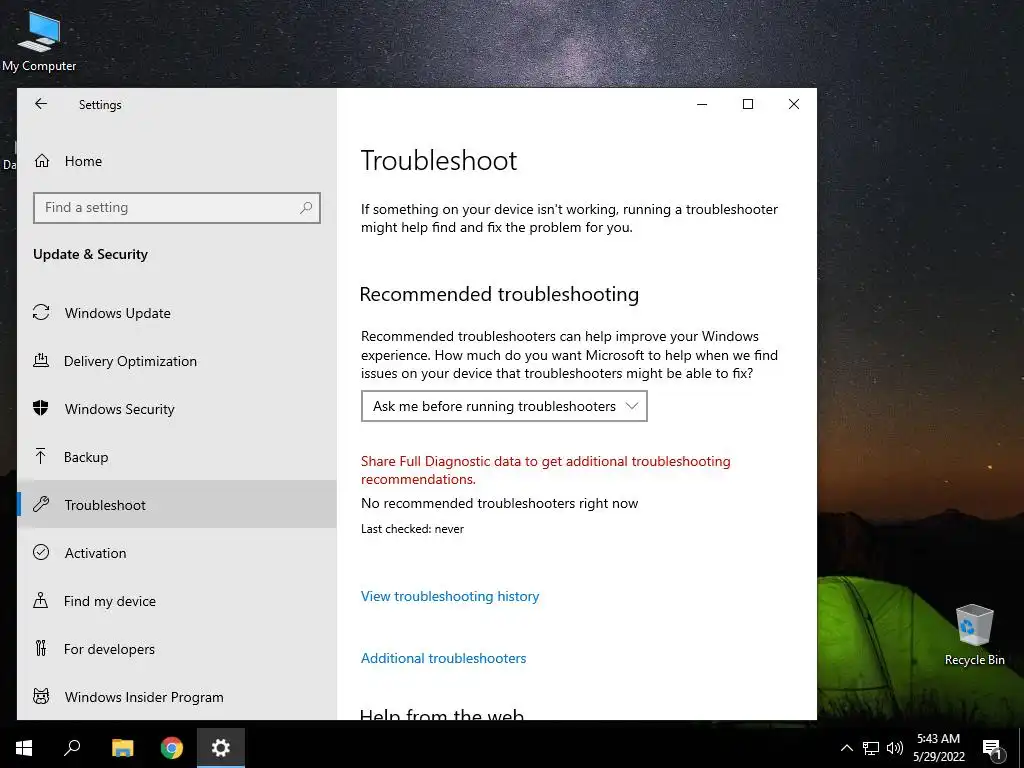Screen dimensions: 1024x768
Task: Open Windows Security settings page
Action: pos(177,409)
